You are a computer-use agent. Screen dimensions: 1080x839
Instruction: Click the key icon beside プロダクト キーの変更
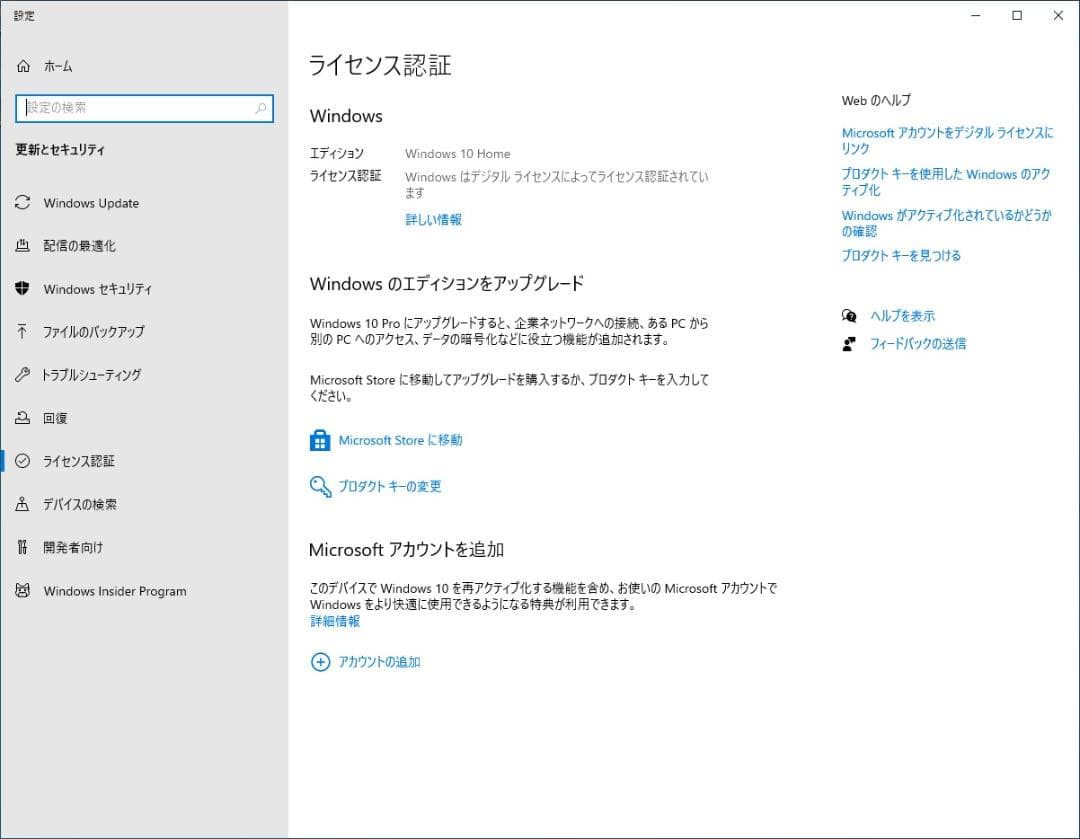tap(320, 486)
